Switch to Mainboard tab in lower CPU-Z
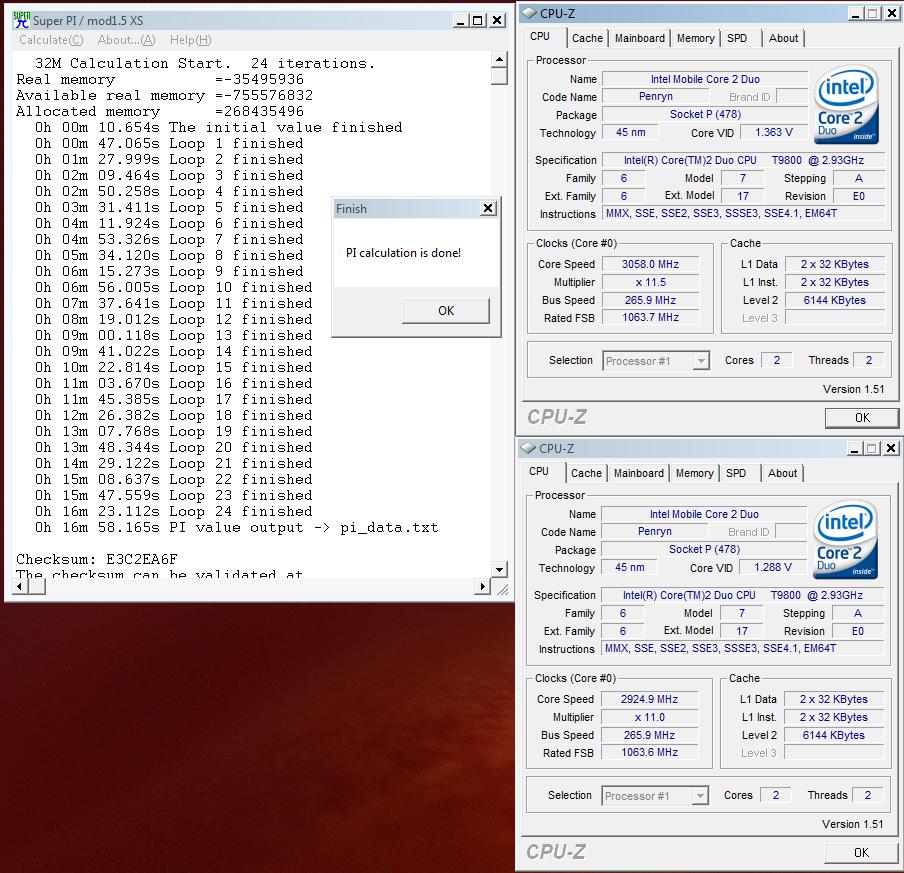The width and height of the screenshot is (904, 873). [x=638, y=473]
